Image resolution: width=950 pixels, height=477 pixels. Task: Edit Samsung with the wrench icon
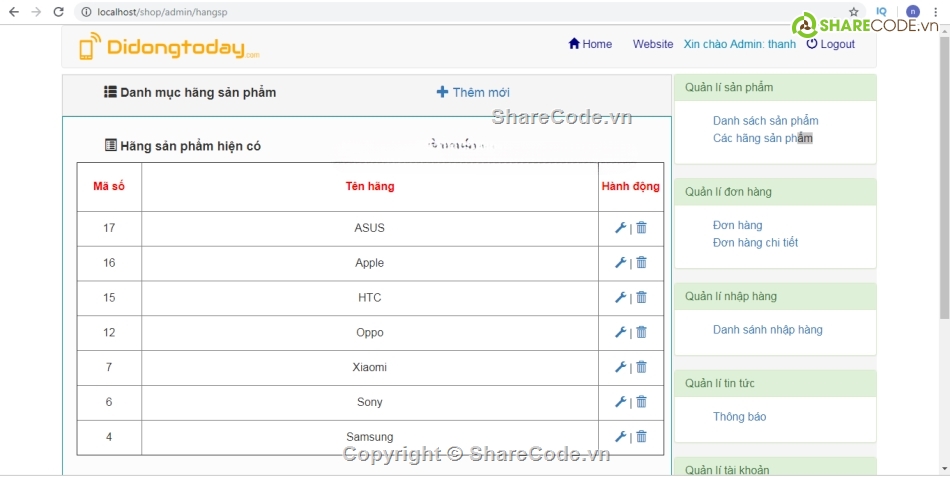620,436
